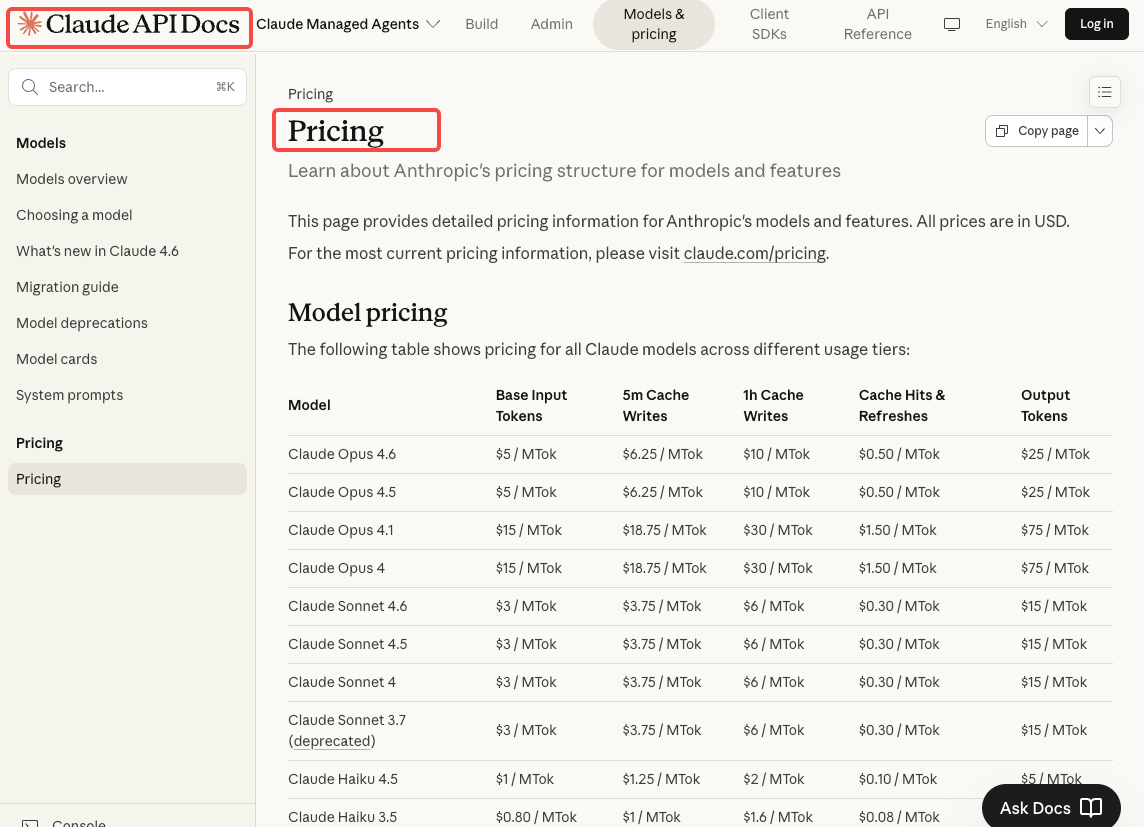The image size is (1144, 827).
Task: Click the theme monitor icon in header
Action: point(951,24)
